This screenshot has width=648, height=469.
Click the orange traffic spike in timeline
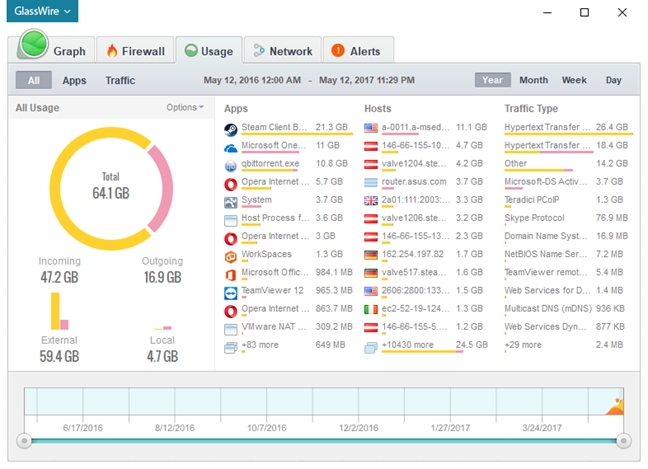point(615,407)
